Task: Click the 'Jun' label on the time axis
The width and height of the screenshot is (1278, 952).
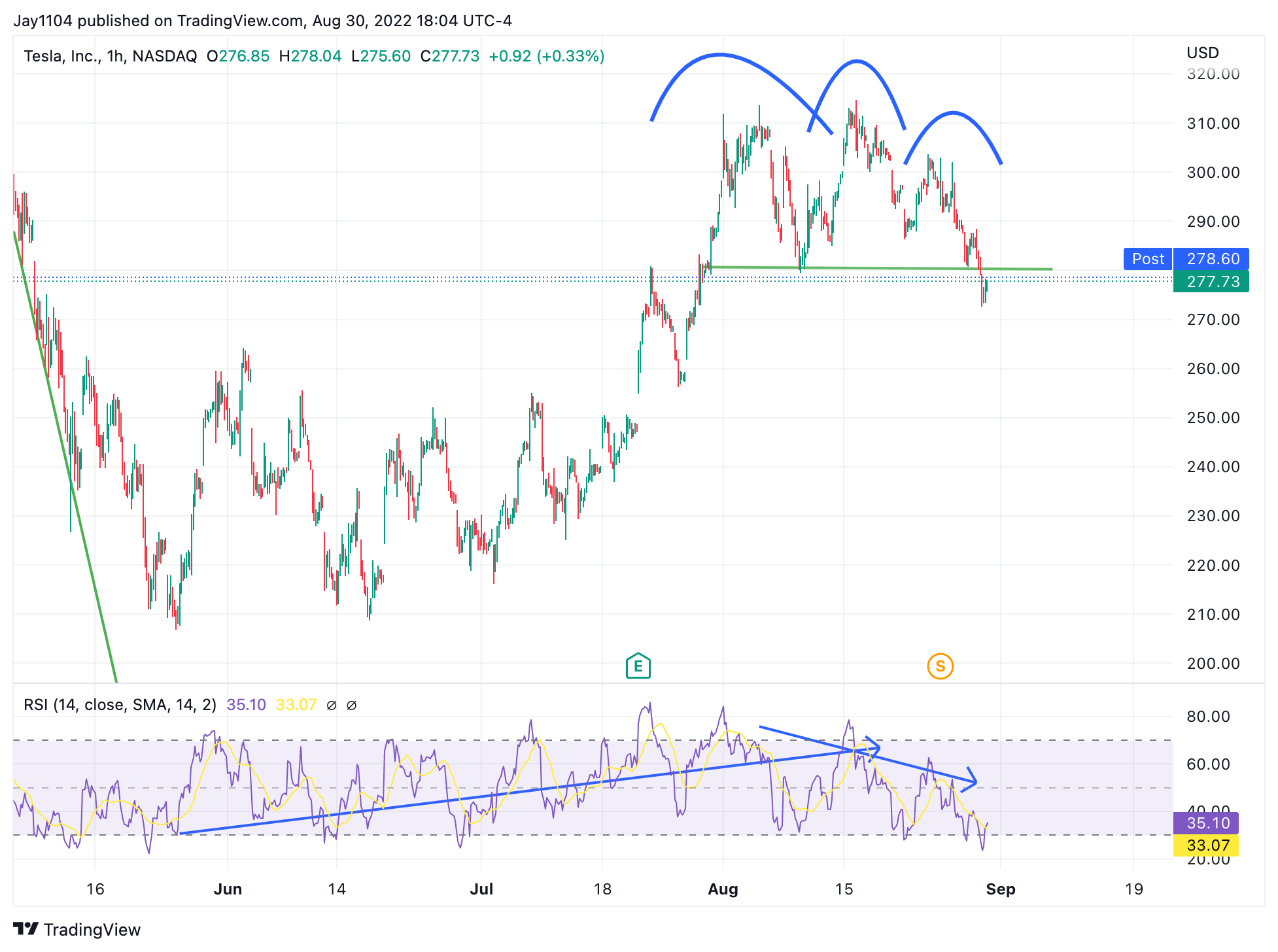Action: point(228,889)
